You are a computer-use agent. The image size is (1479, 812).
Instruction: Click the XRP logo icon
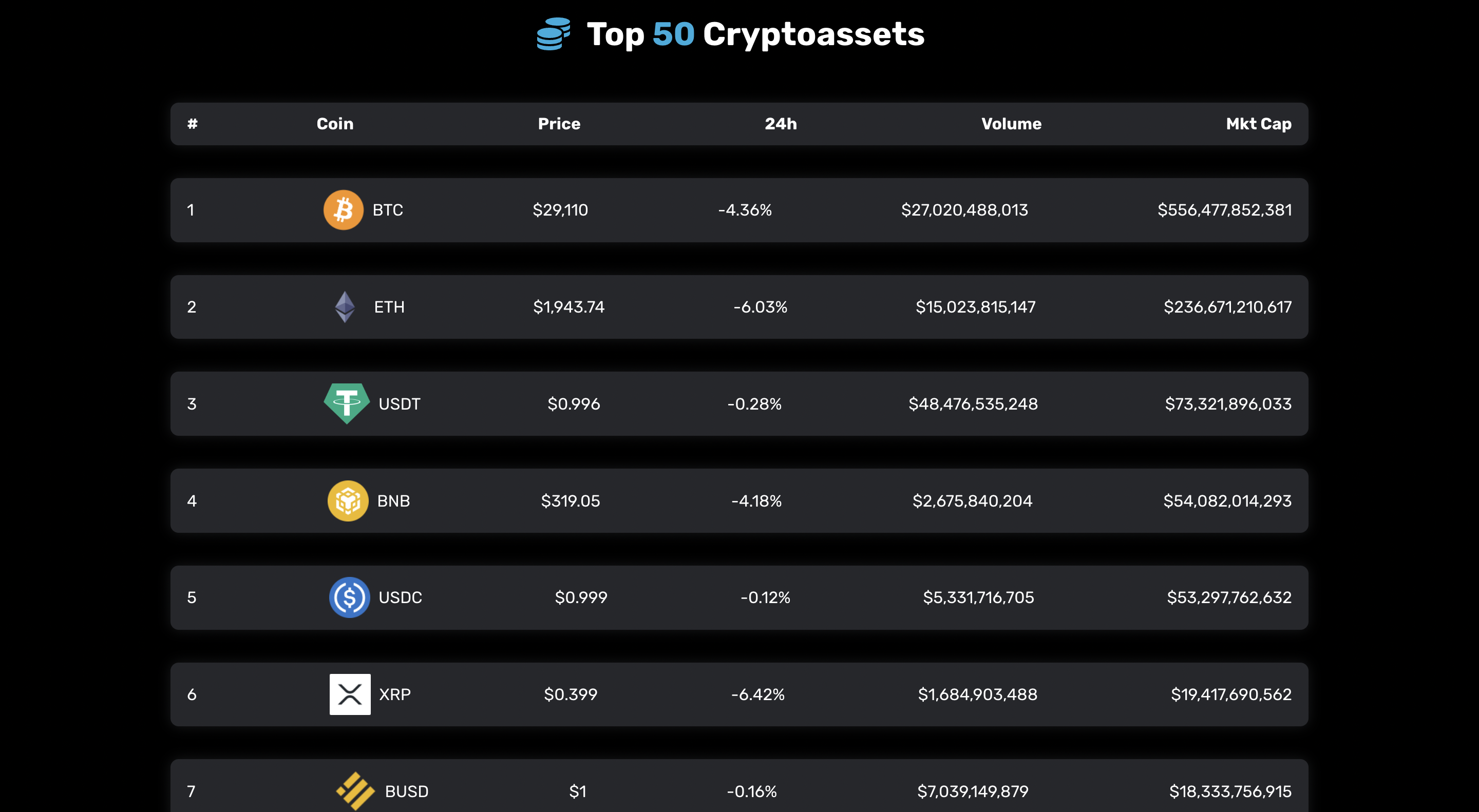coord(350,694)
